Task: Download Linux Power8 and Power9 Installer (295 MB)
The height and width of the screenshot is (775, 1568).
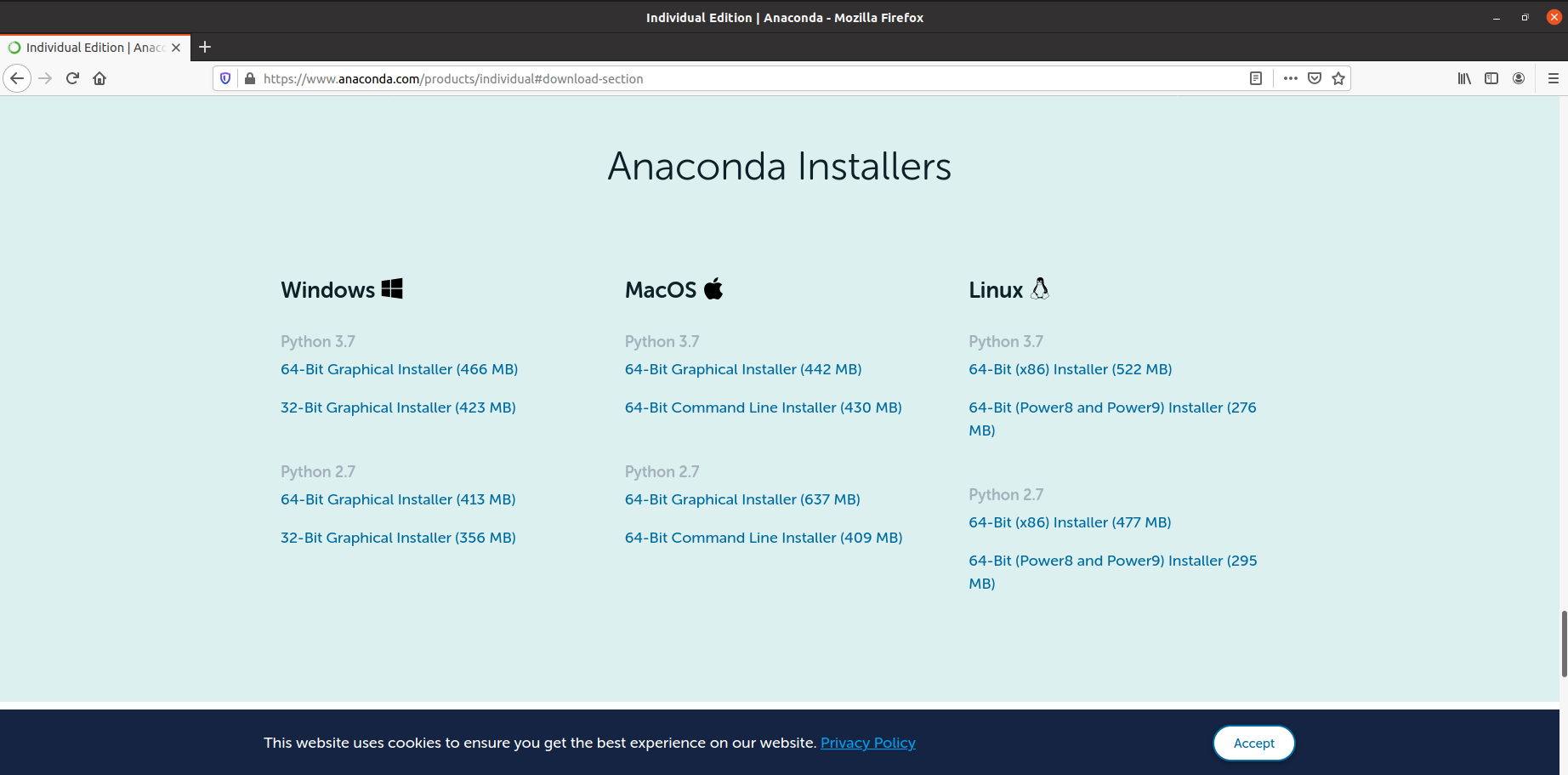Action: (1113, 572)
